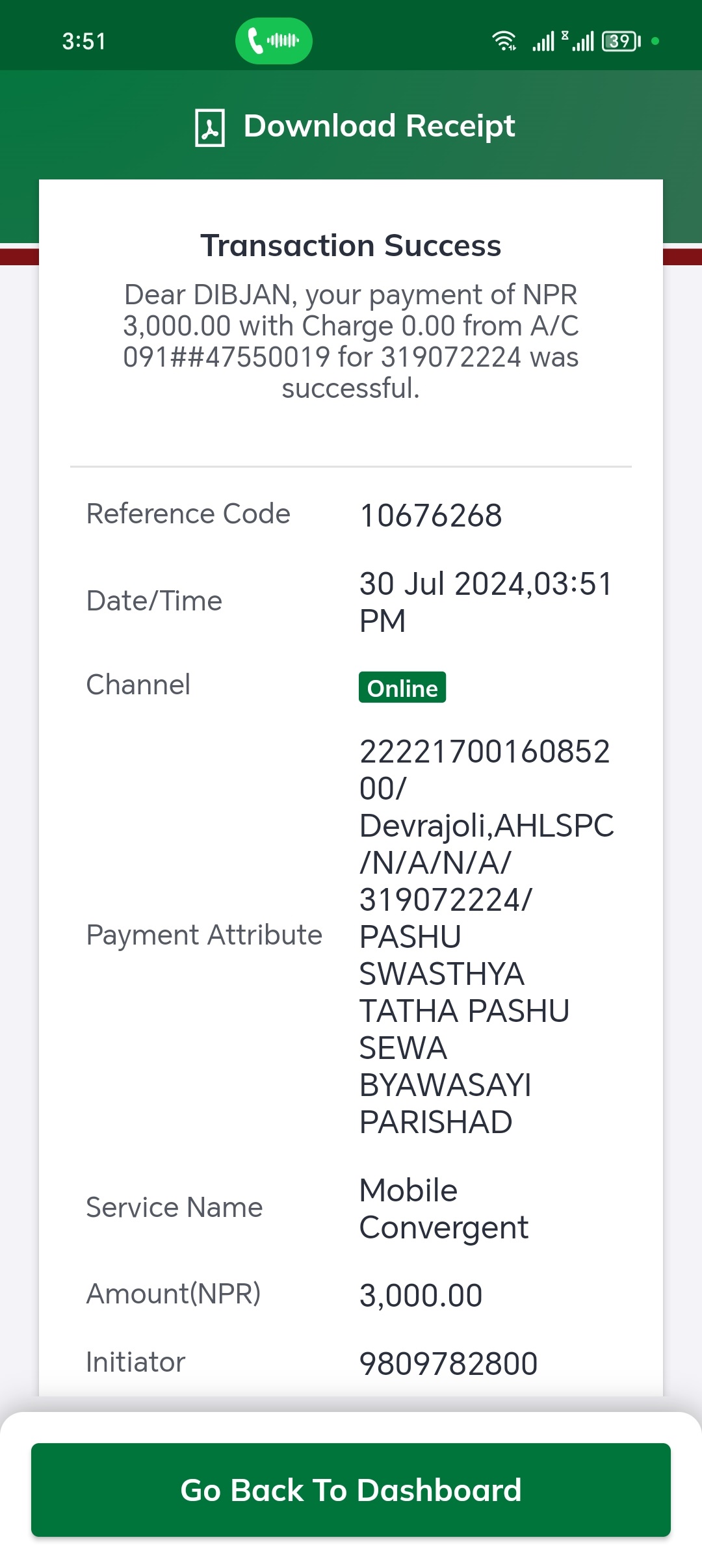Tap the battery level indicator

pos(621,41)
